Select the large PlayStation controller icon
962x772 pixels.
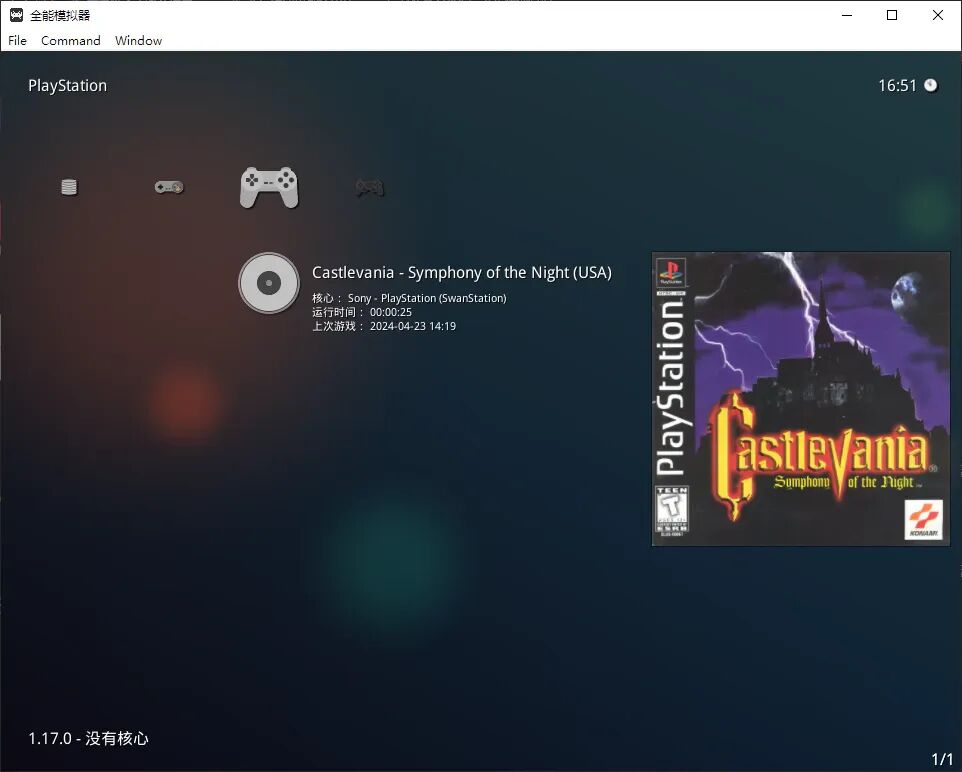click(269, 187)
